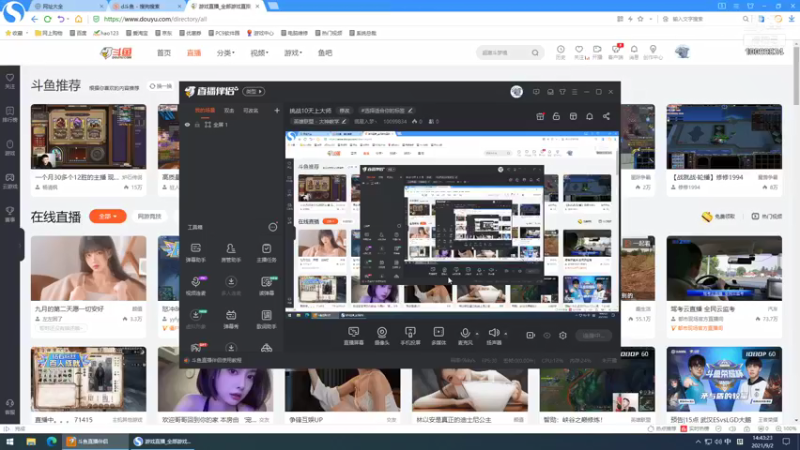
Task: Open File Explorer from taskbar
Action: tap(31, 441)
